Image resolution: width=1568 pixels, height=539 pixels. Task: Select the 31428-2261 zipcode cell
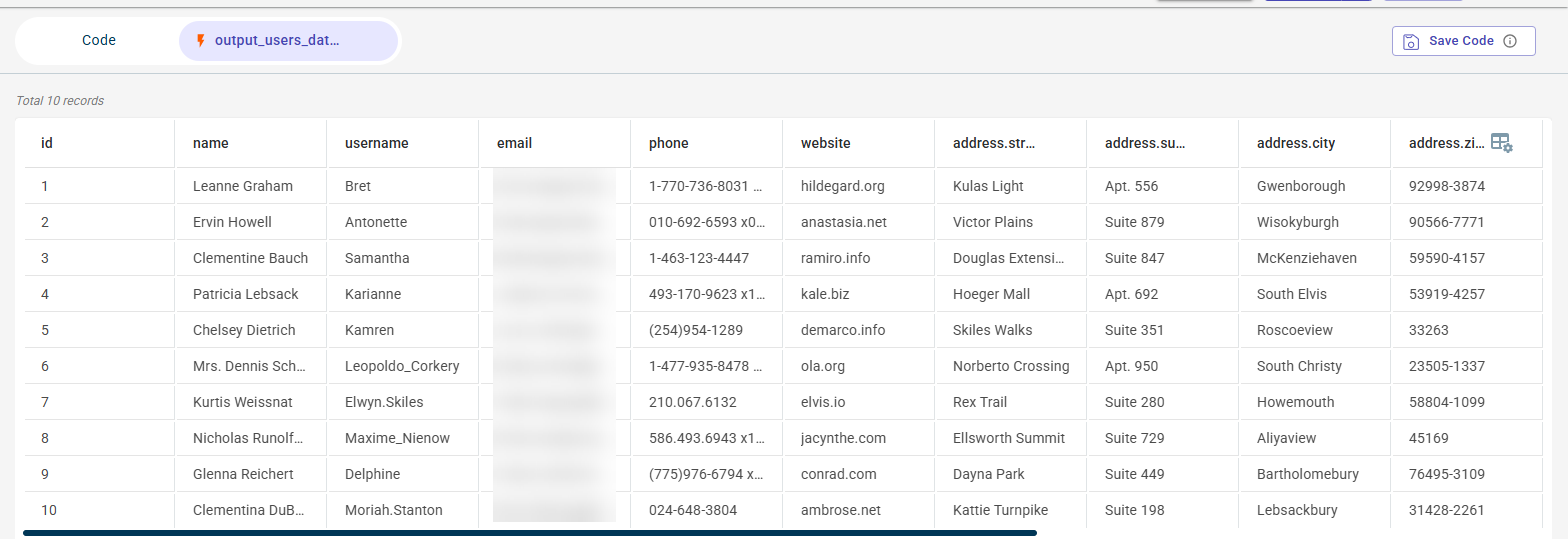tap(1446, 510)
